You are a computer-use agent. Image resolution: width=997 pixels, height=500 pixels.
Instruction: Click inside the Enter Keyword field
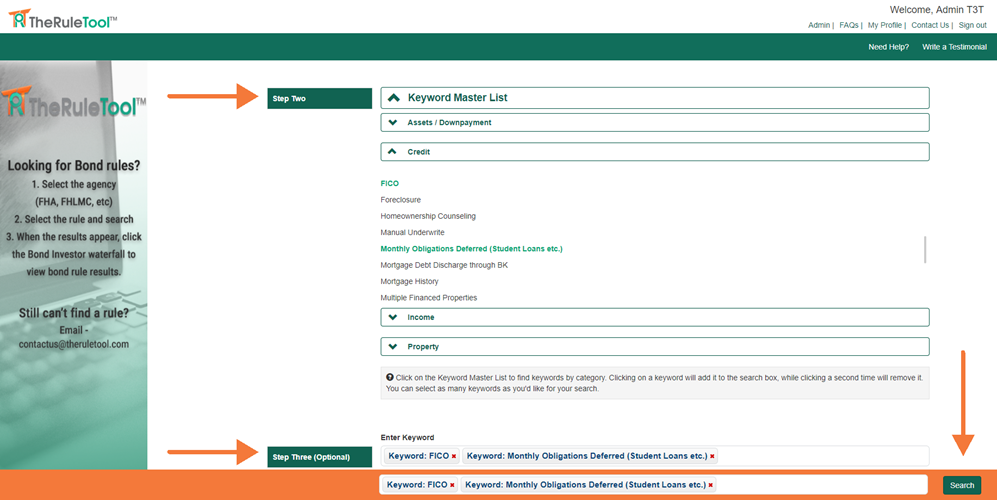point(820,456)
